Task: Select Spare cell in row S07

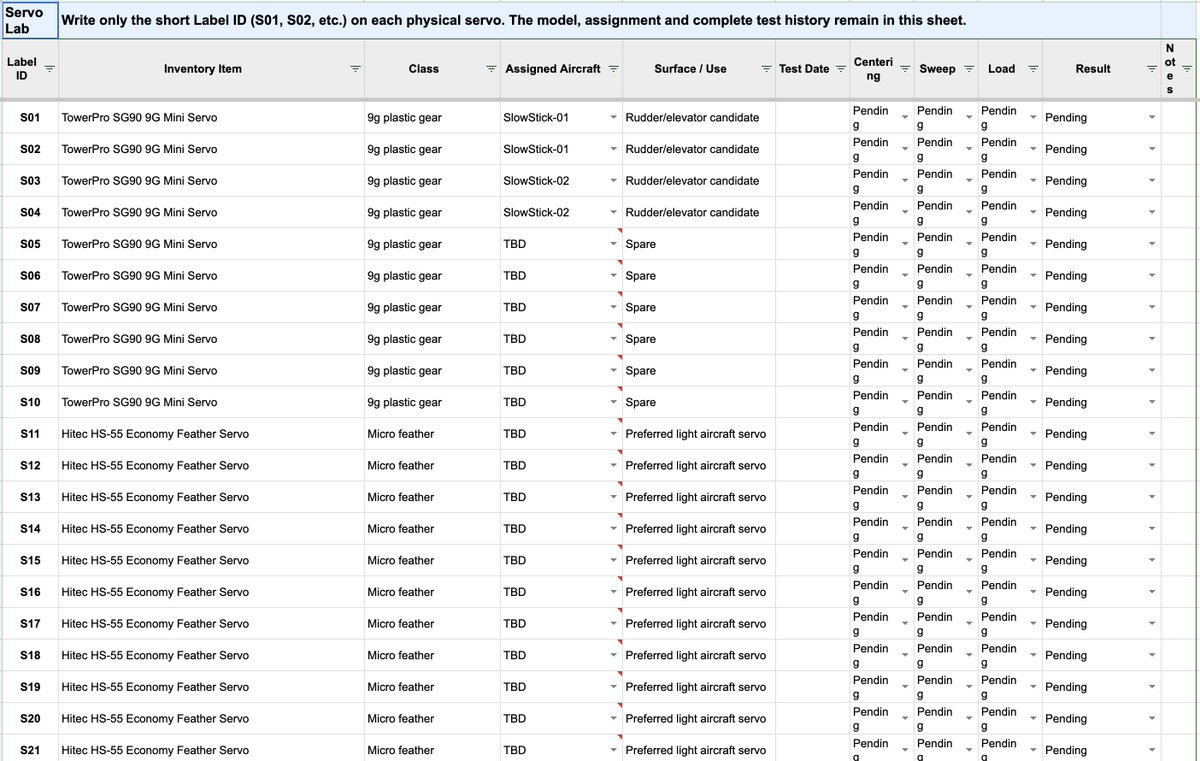Action: [x=698, y=308]
